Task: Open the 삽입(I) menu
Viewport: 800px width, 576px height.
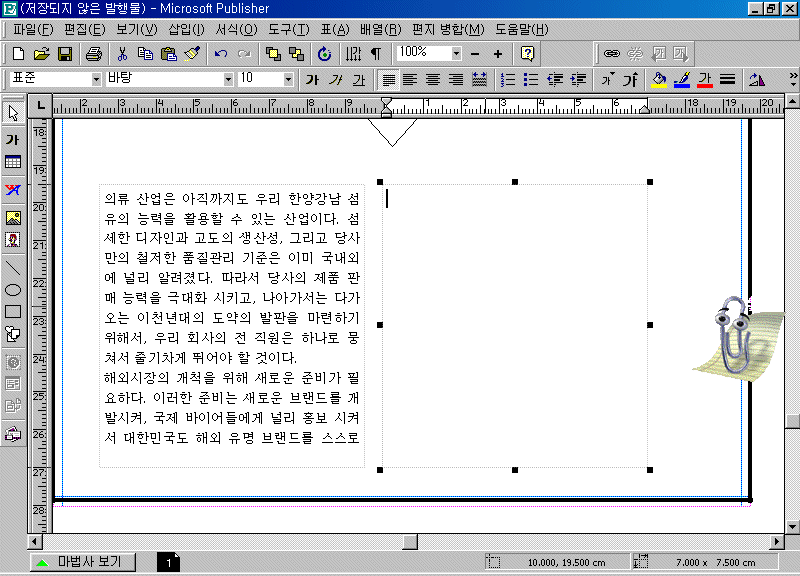Action: click(186, 29)
